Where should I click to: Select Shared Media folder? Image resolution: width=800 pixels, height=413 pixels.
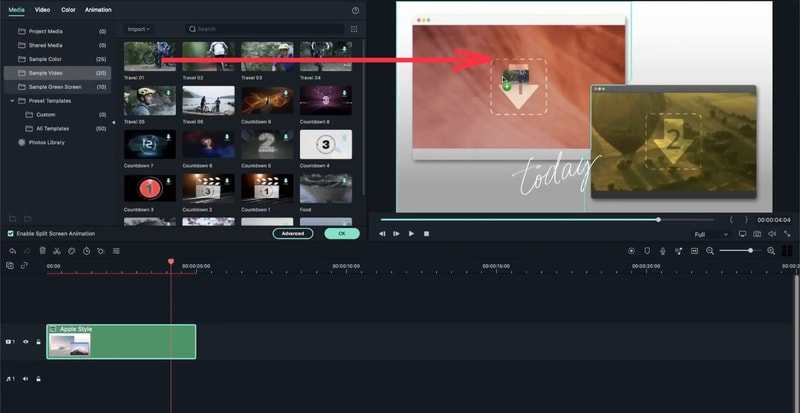tap(57, 45)
